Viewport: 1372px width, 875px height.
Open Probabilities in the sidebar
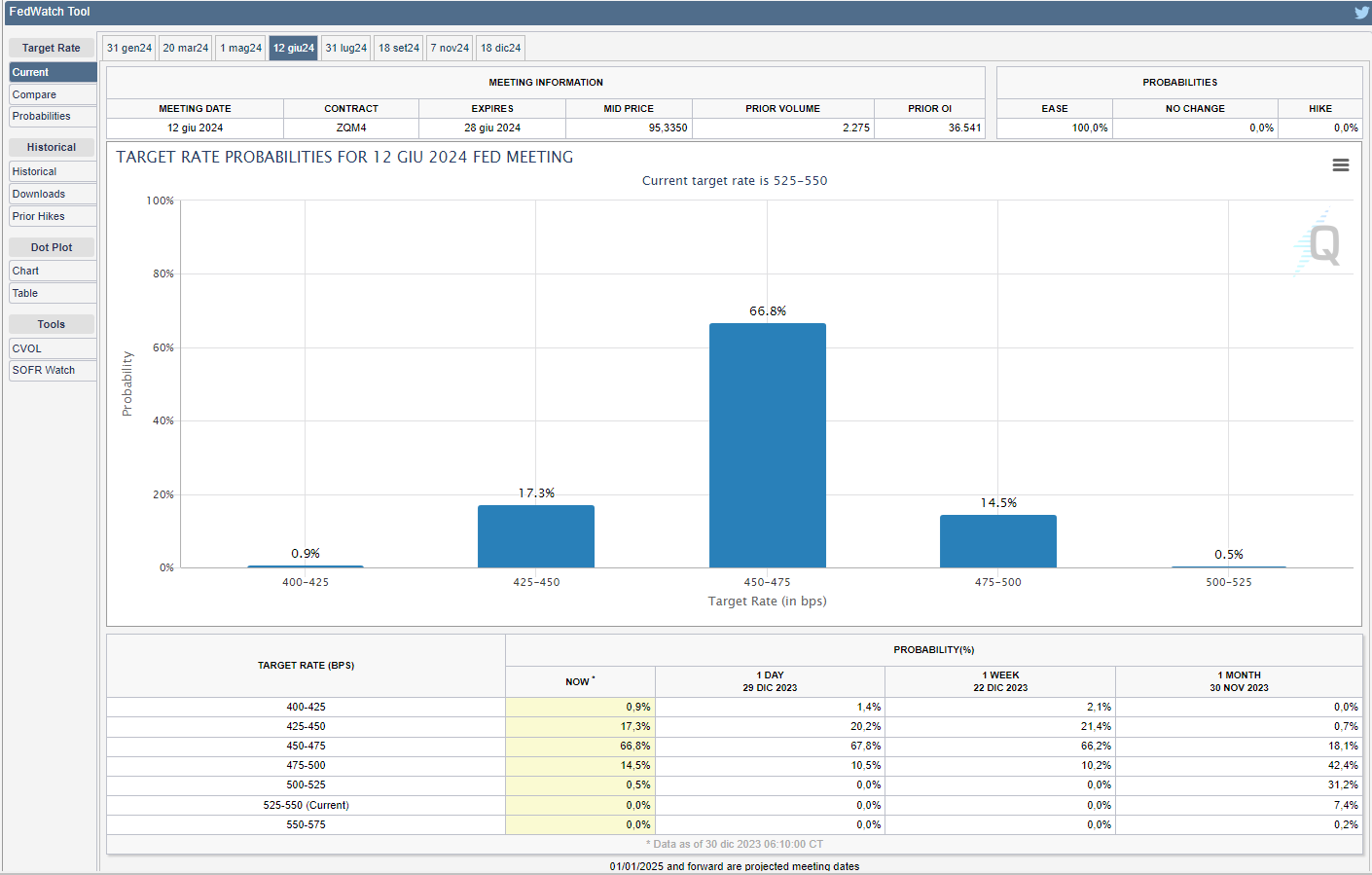(x=53, y=117)
